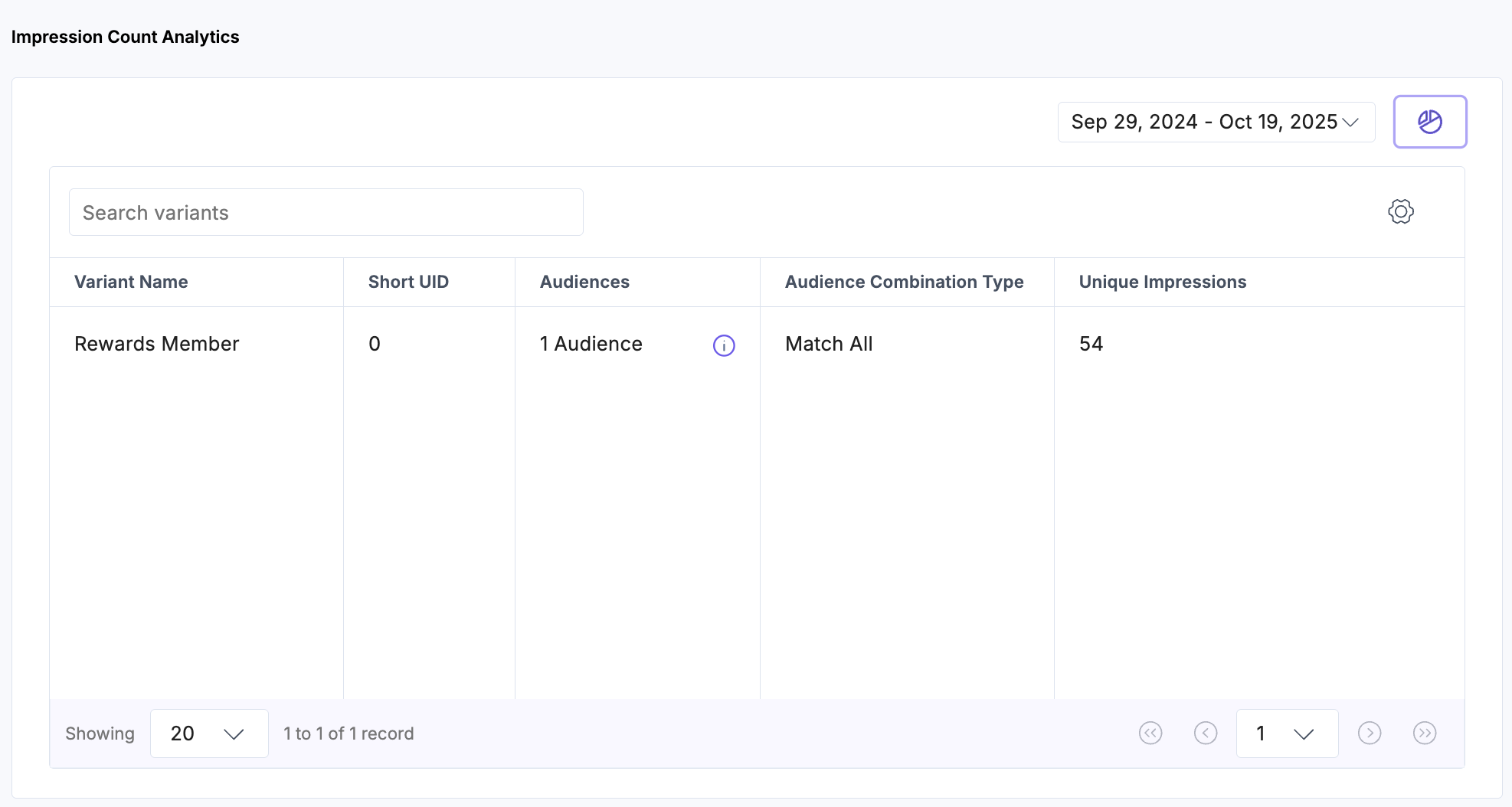The height and width of the screenshot is (807, 1512).
Task: Go to the previous page
Action: click(x=1205, y=733)
